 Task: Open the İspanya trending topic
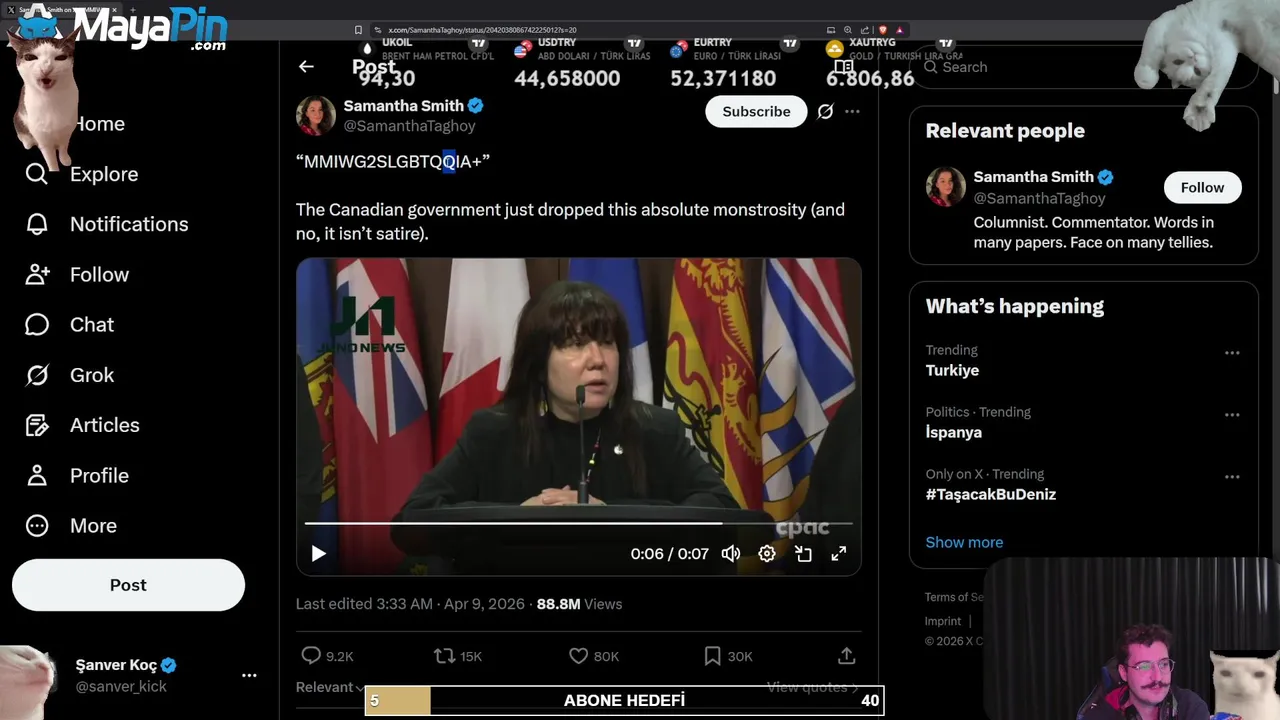(954, 432)
